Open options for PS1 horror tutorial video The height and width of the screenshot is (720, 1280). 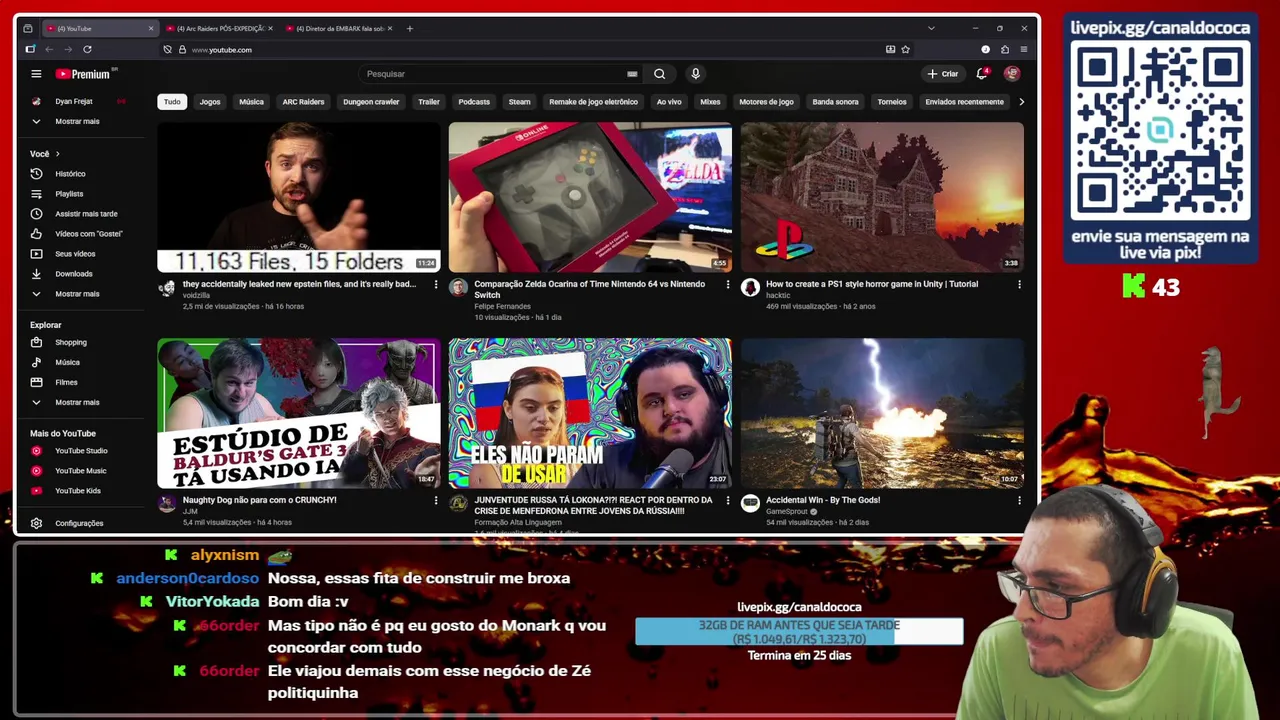tap(1019, 285)
